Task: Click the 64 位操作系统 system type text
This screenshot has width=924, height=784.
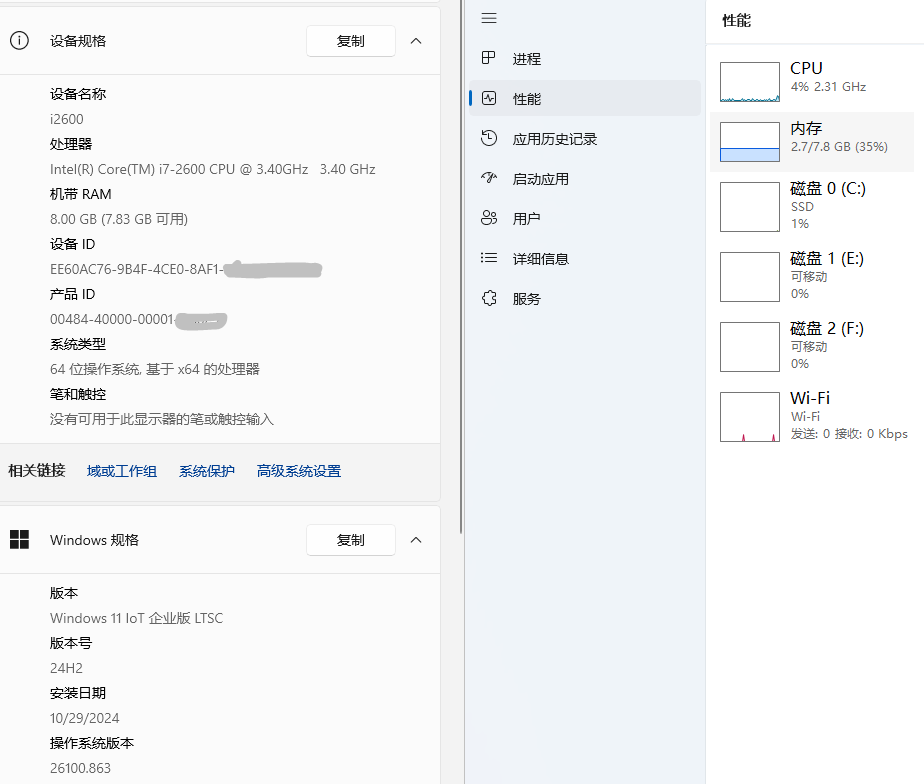Action: [x=154, y=369]
